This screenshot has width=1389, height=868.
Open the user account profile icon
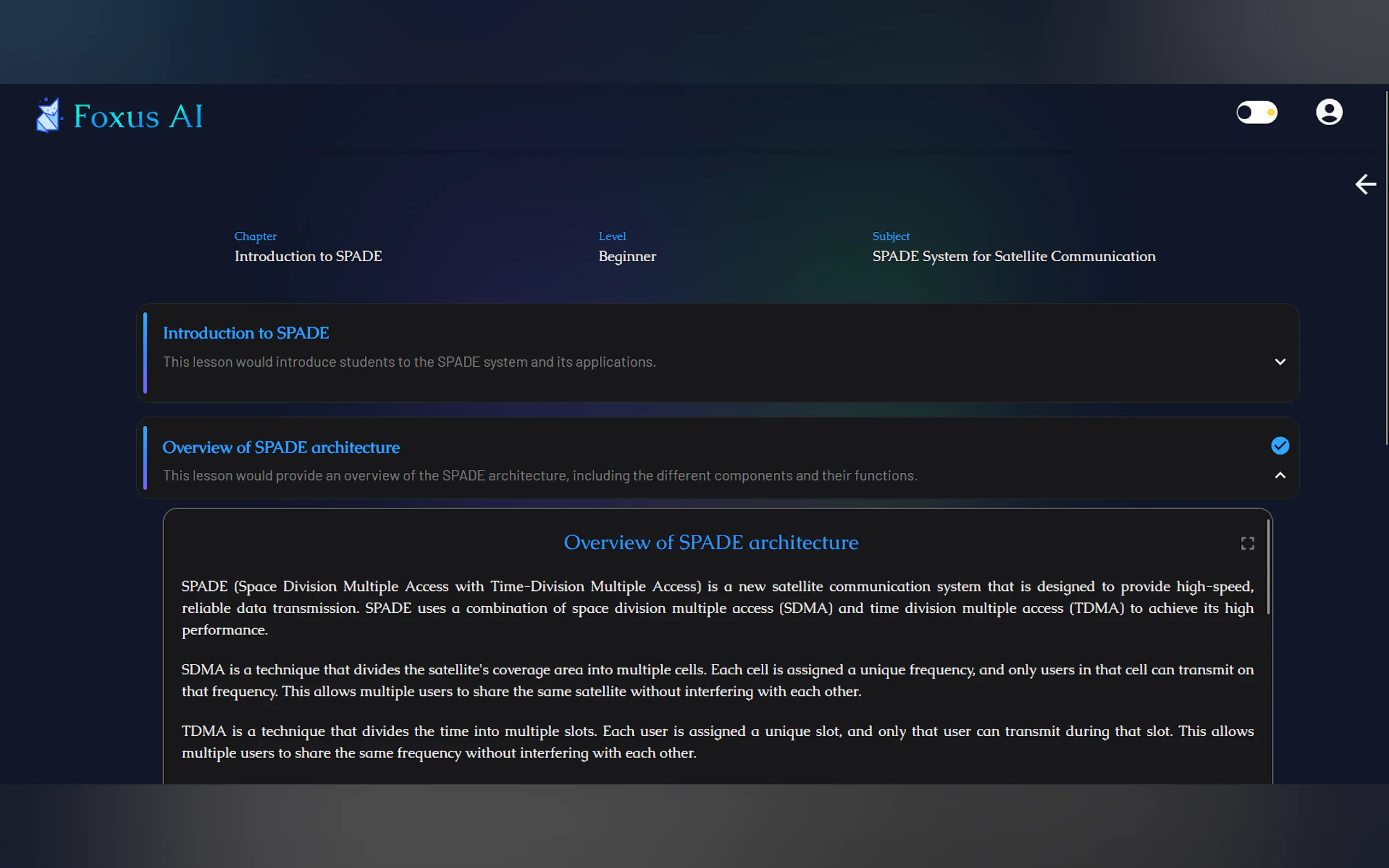point(1329,112)
